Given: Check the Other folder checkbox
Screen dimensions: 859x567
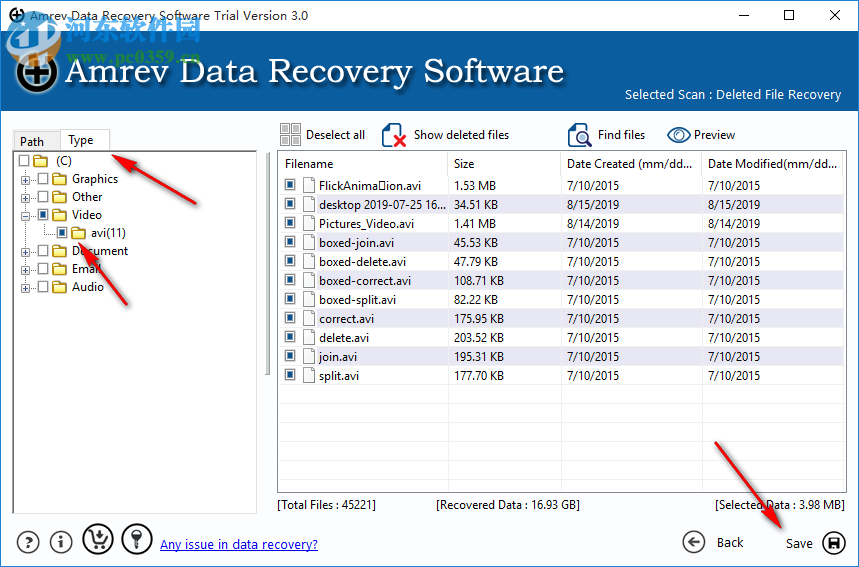Looking at the screenshot, I should [43, 197].
